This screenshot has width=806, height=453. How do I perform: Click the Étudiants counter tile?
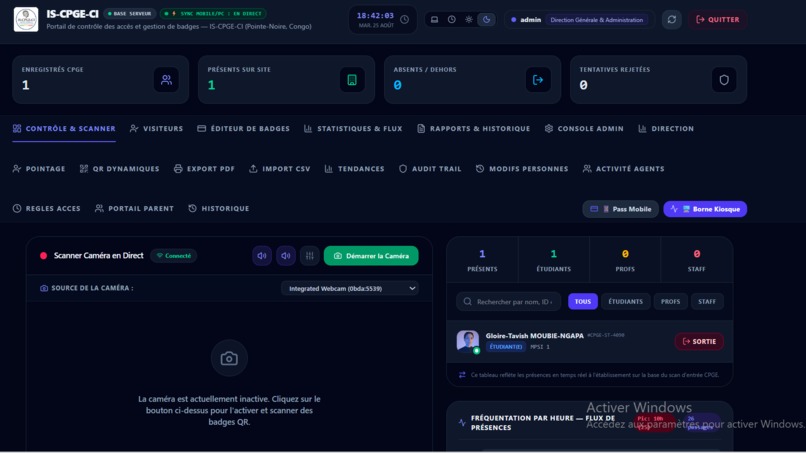click(x=554, y=260)
